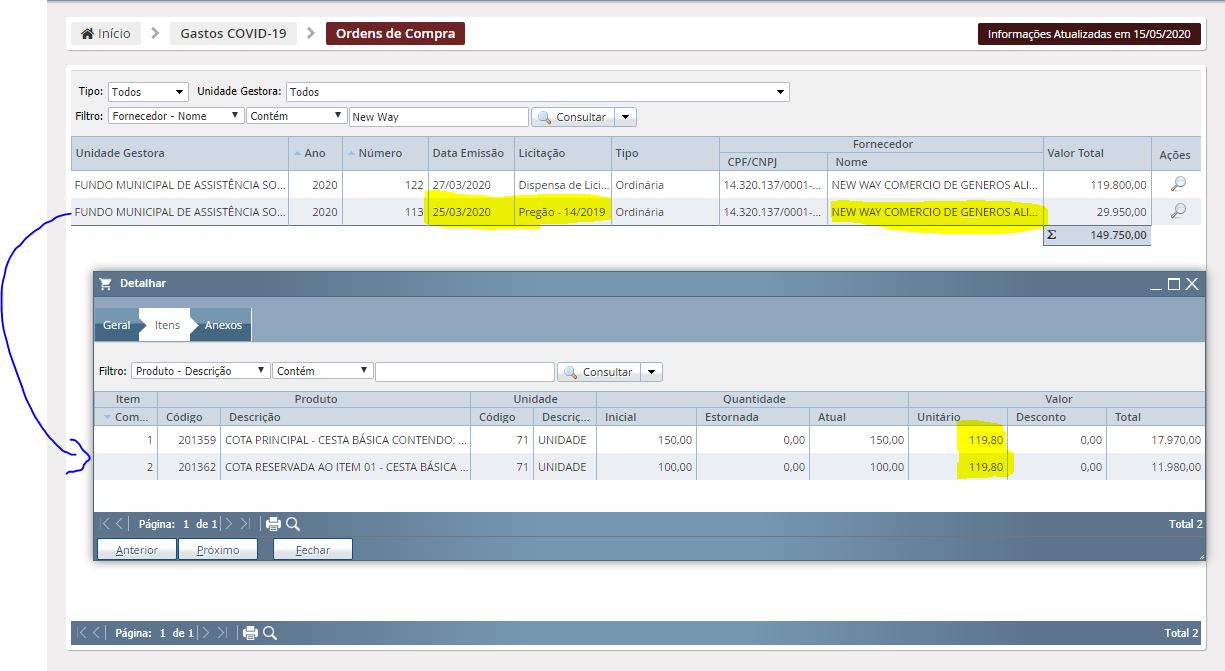Image resolution: width=1225 pixels, height=671 pixels.
Task: Click Anterior button
Action: point(136,550)
